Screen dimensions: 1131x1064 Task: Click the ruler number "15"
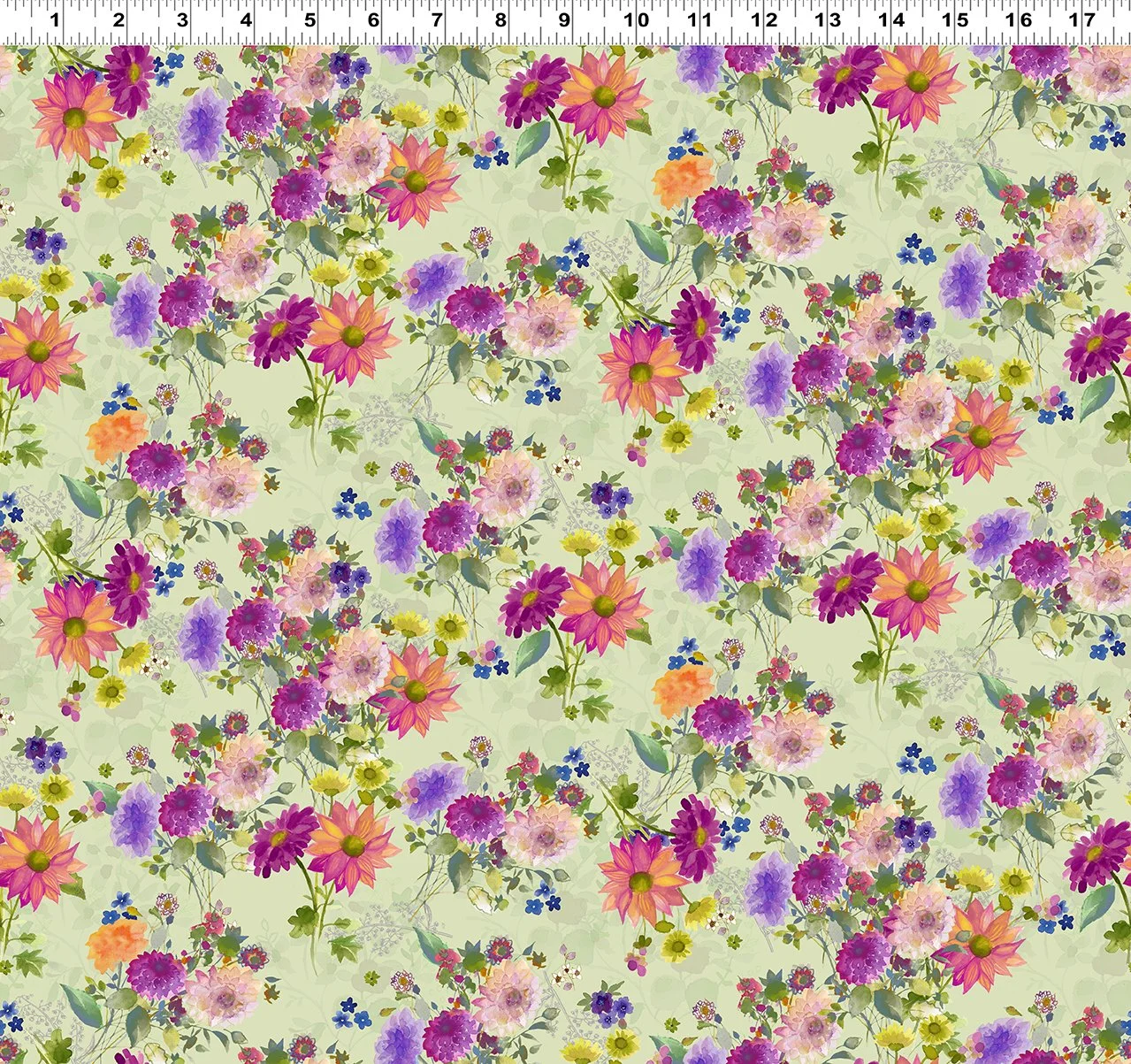[955, 19]
